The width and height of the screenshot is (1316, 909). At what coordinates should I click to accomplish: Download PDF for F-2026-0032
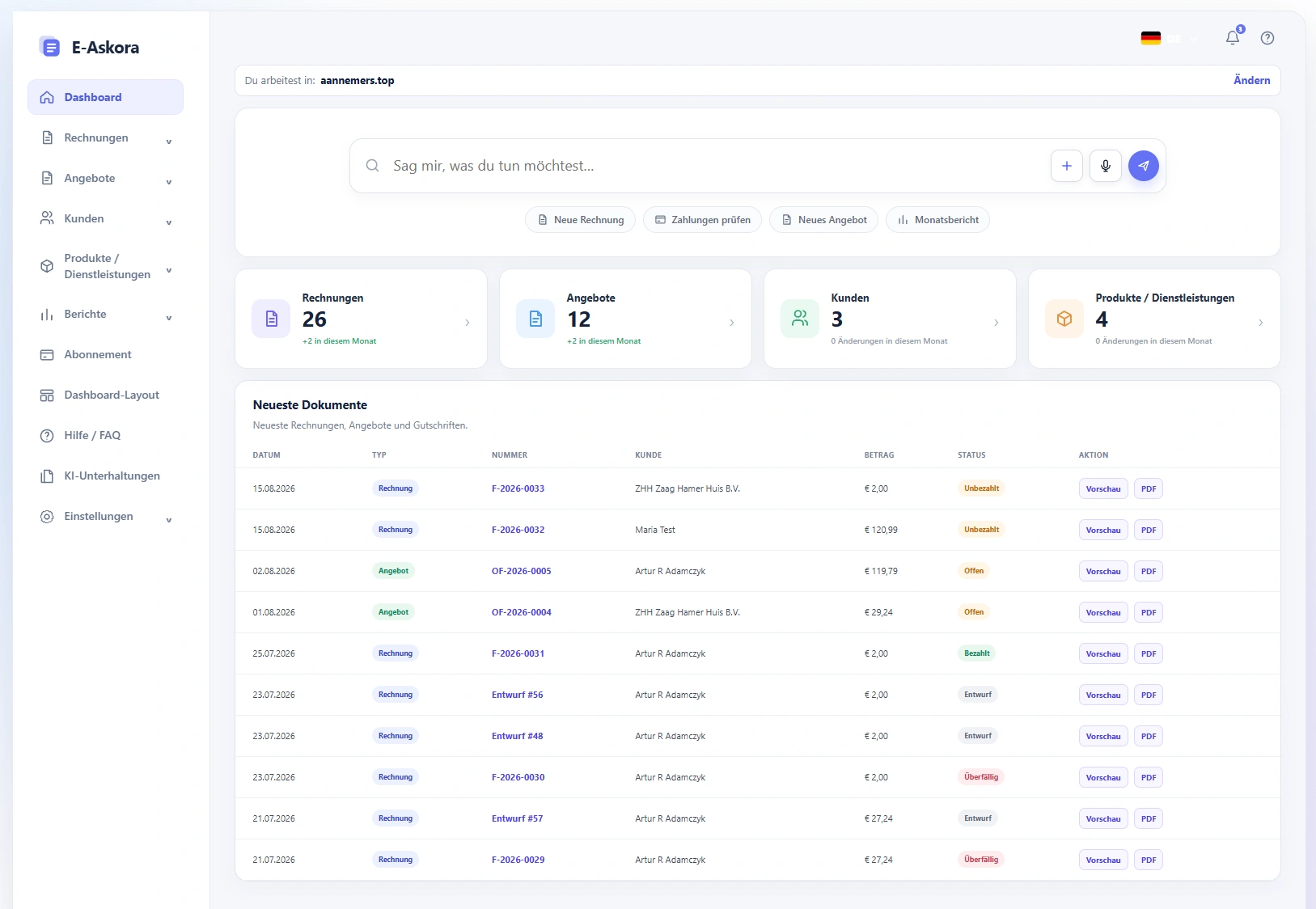tap(1149, 531)
